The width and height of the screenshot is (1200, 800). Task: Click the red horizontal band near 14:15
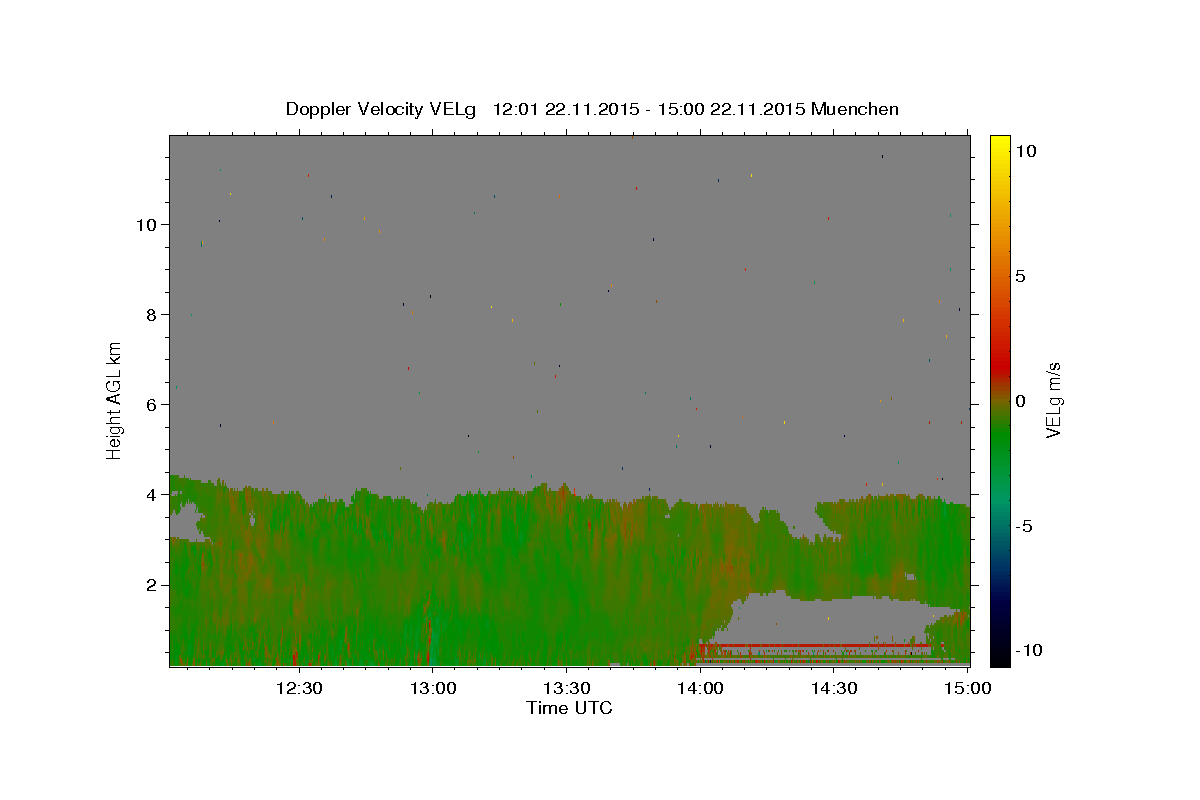815,646
